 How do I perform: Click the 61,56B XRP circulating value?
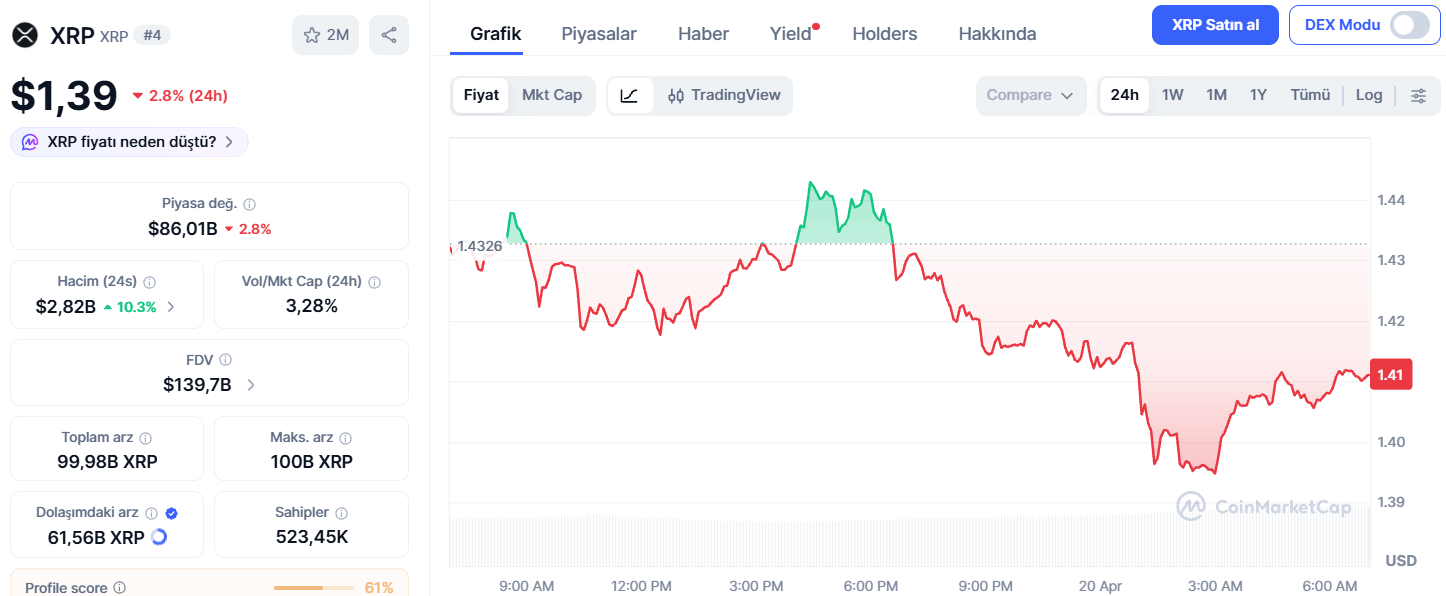click(96, 538)
